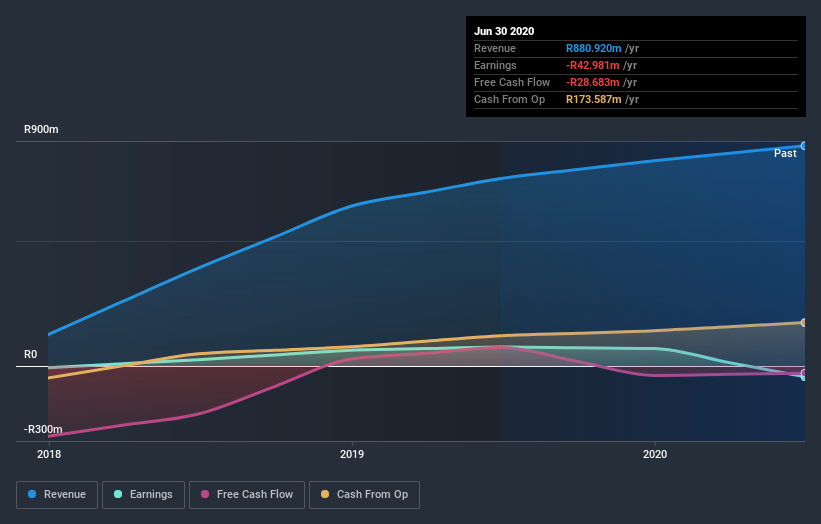
Task: Toggle the Earnings legend button
Action: click(x=143, y=495)
